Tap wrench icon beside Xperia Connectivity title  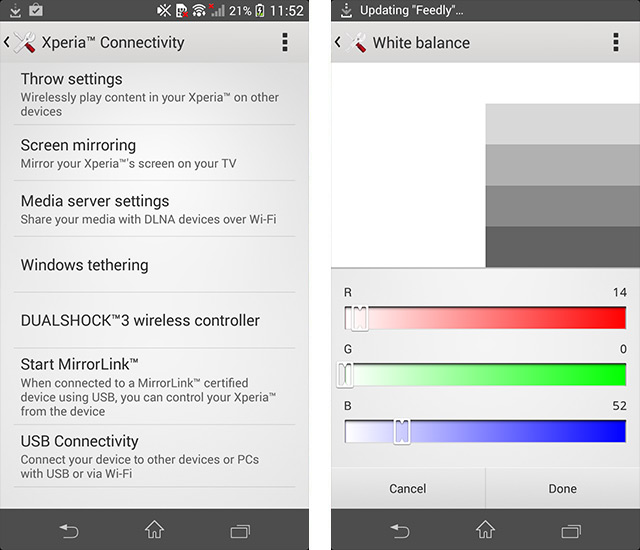point(24,42)
